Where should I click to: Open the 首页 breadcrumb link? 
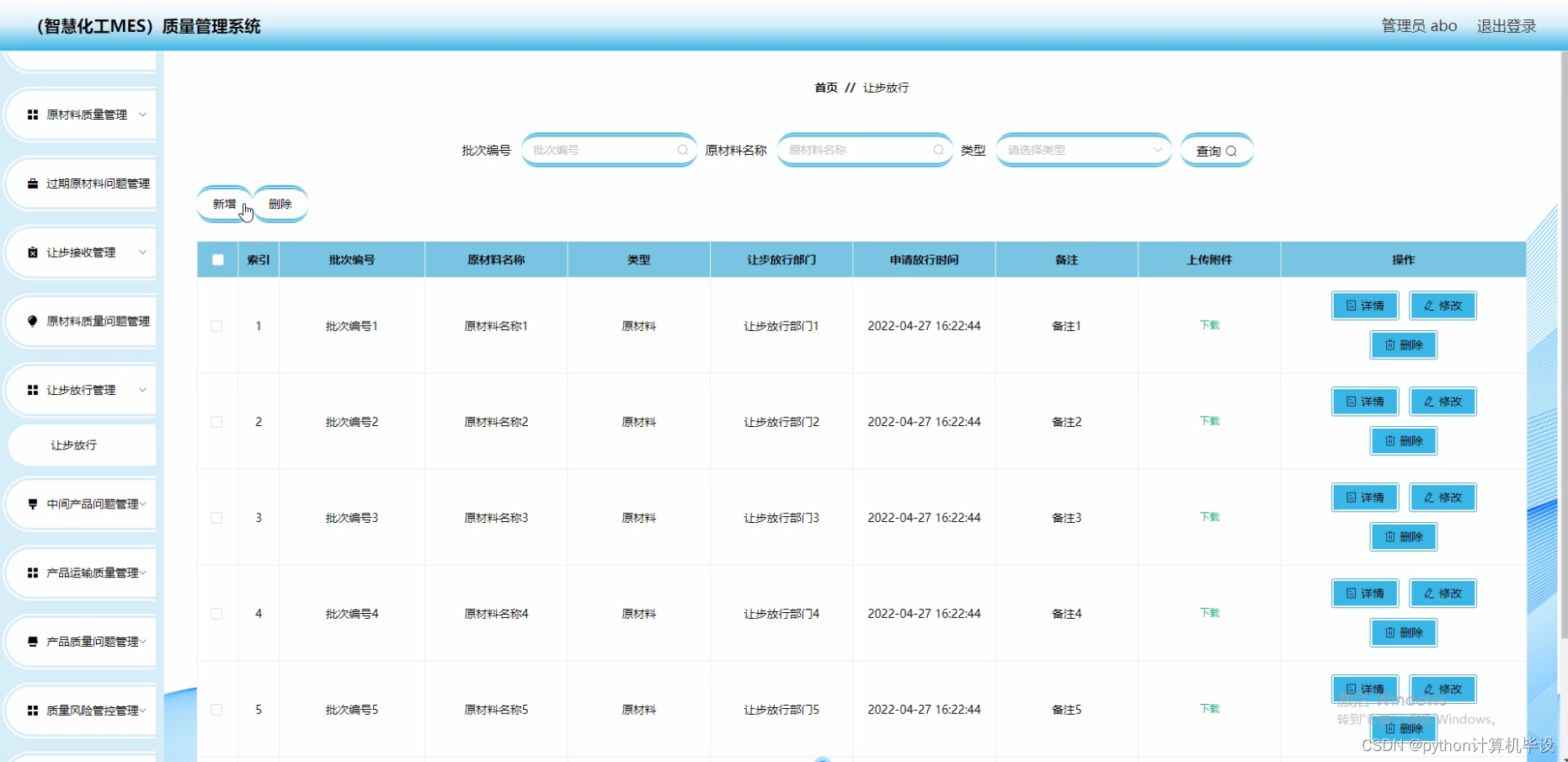[x=824, y=87]
